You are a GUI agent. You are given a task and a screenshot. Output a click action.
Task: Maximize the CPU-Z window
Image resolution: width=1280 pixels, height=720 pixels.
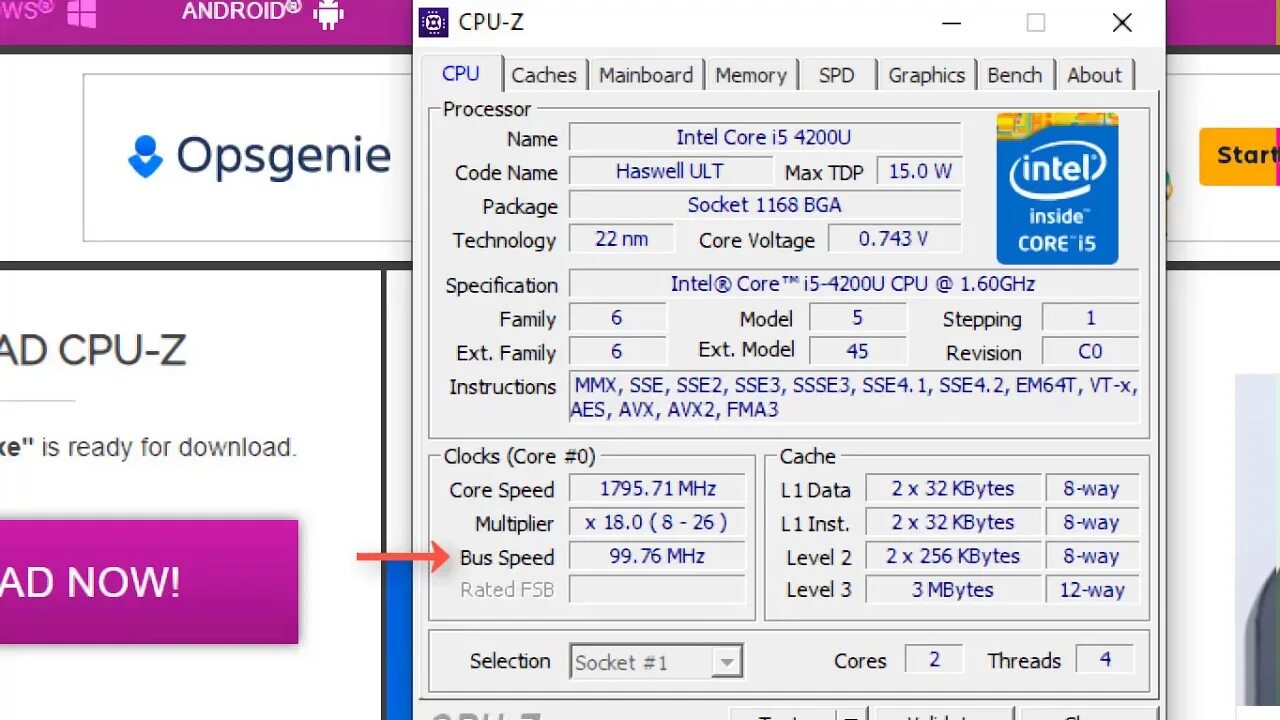click(1036, 22)
